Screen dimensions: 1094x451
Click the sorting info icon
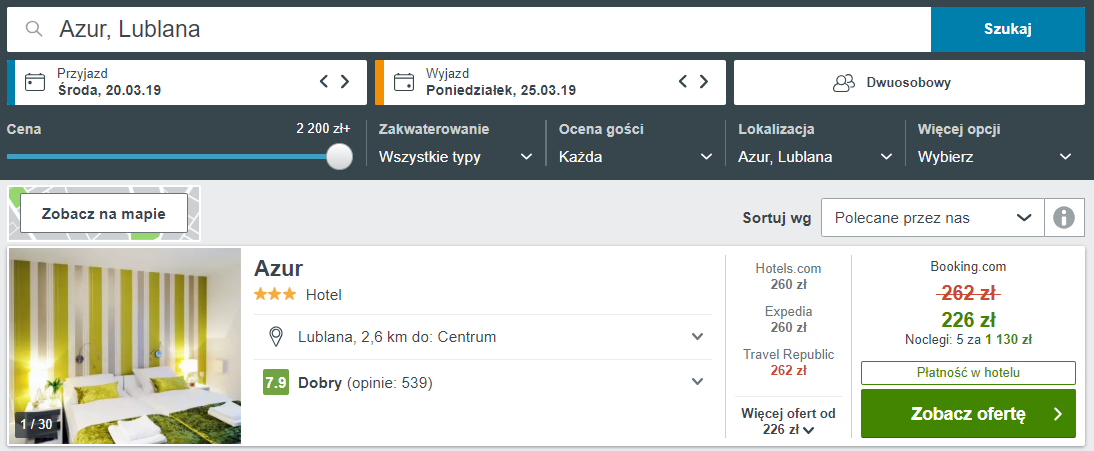[1064, 218]
